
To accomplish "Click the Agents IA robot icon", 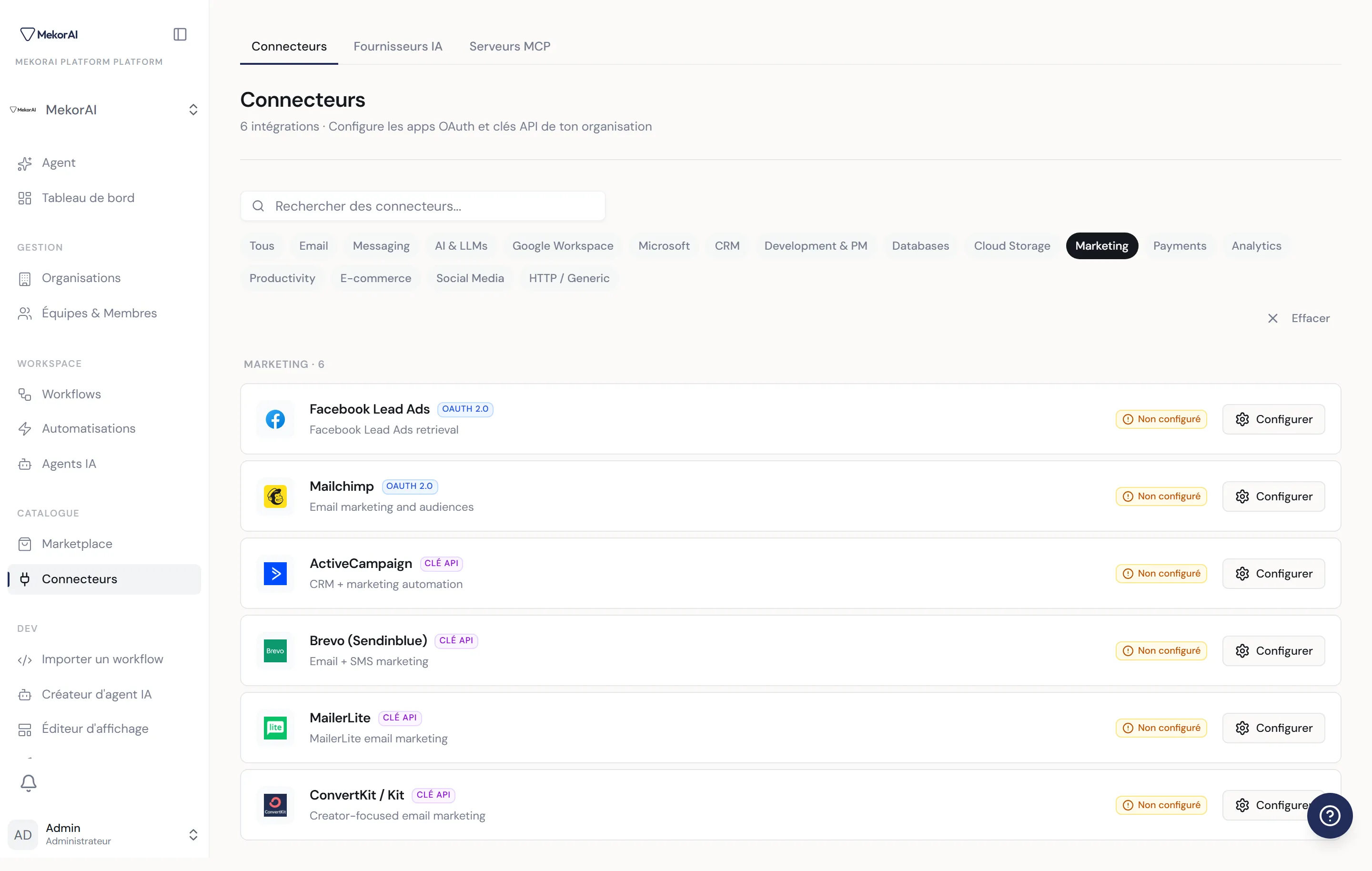I will [24, 464].
